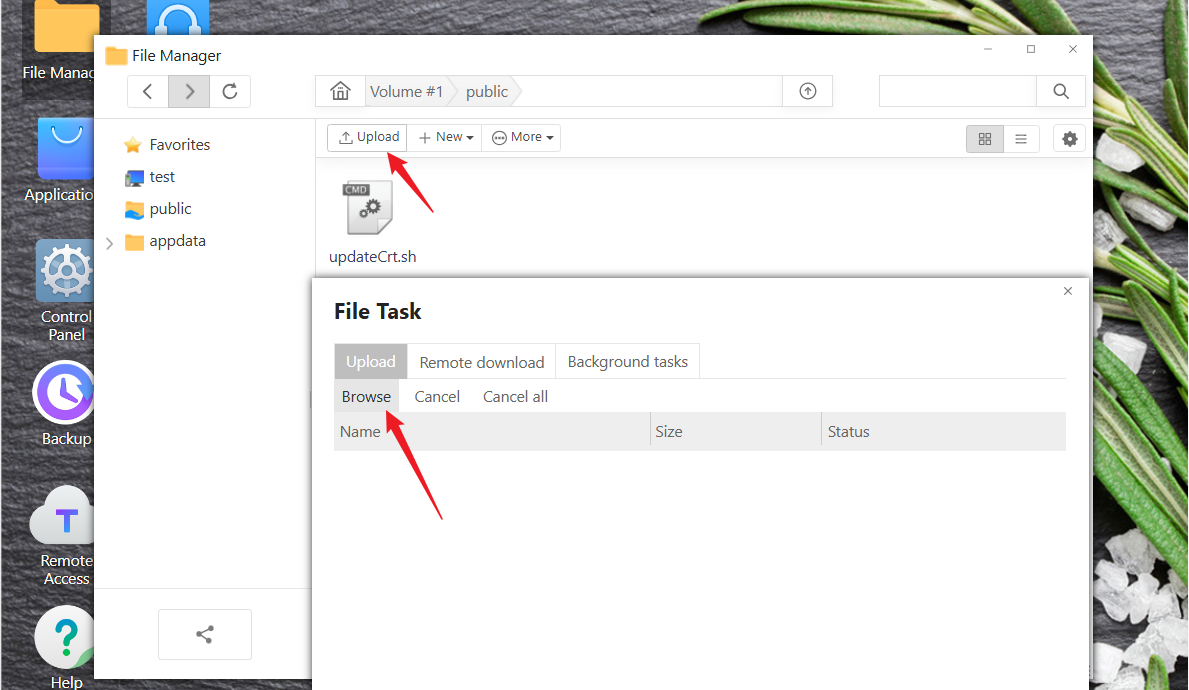1189x690 pixels.
Task: Open the New dropdown menu
Action: (x=445, y=138)
